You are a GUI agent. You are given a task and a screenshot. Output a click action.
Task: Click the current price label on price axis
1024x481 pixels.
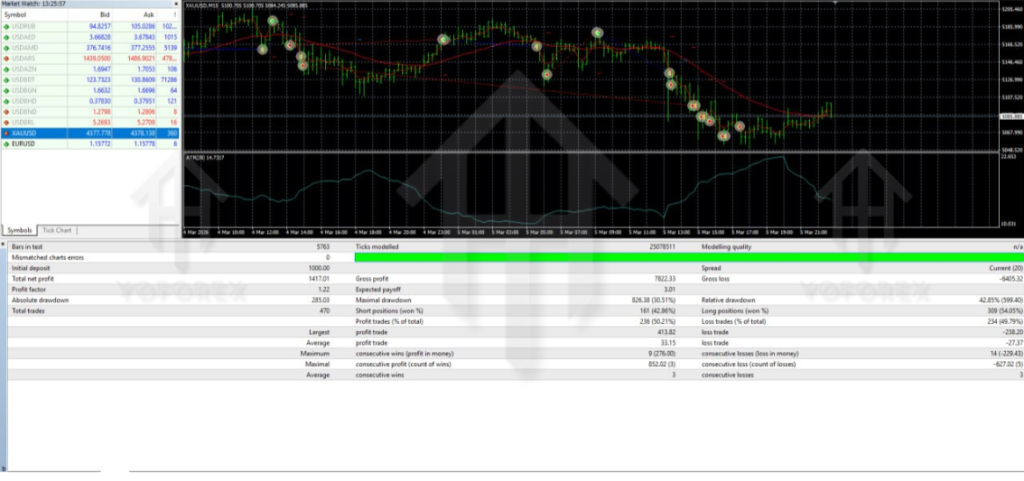point(1010,116)
